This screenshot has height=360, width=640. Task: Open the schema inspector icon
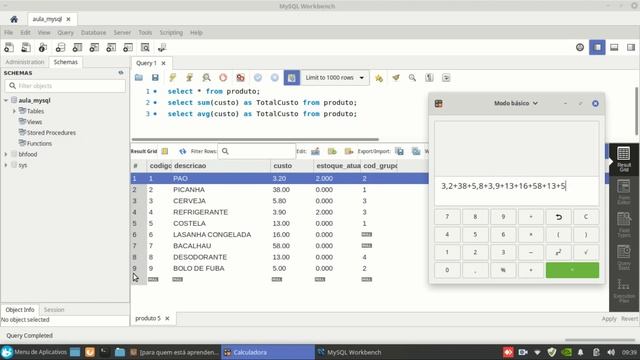coord(43,48)
